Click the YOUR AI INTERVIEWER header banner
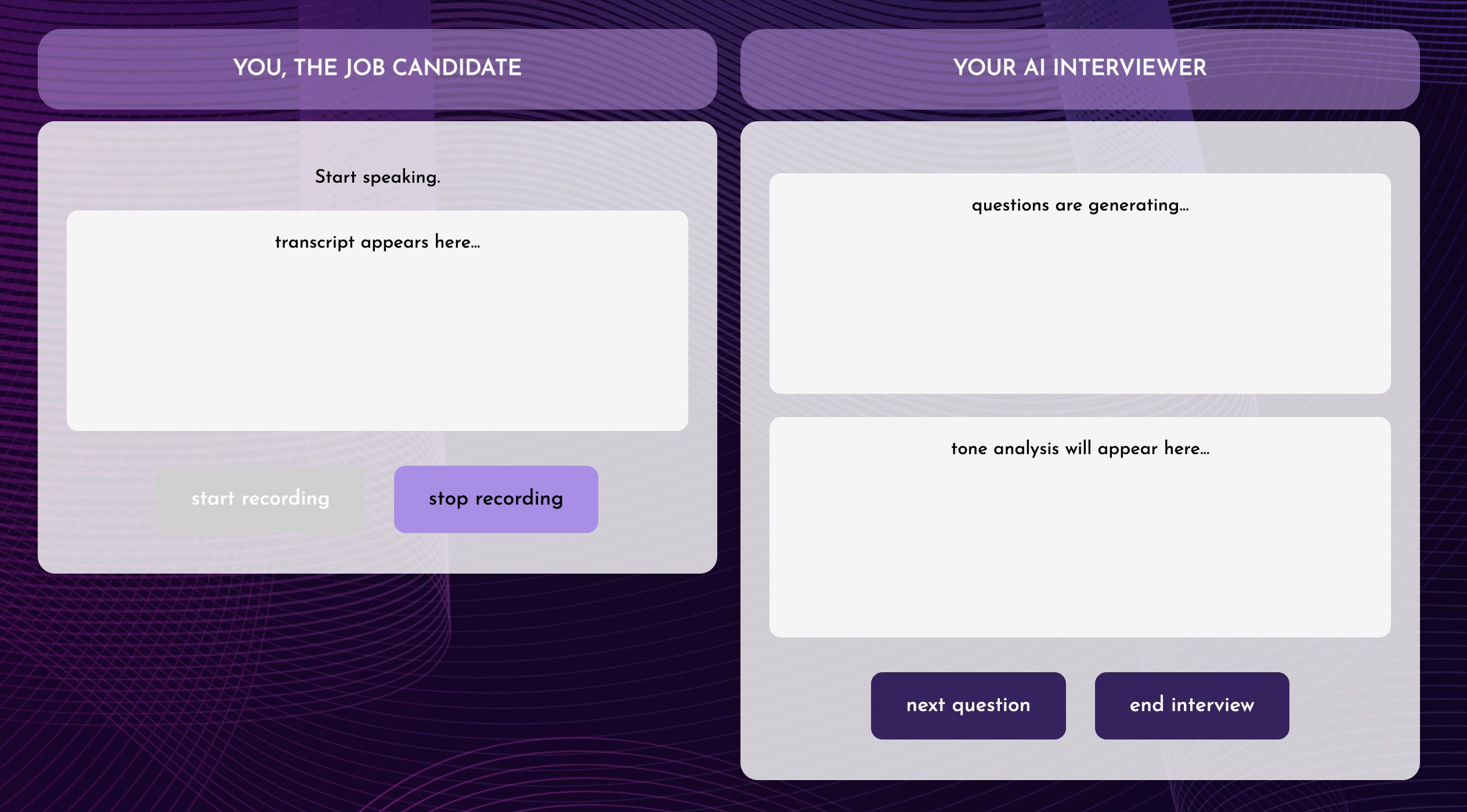Screen dimensions: 1467x812 point(1080,69)
